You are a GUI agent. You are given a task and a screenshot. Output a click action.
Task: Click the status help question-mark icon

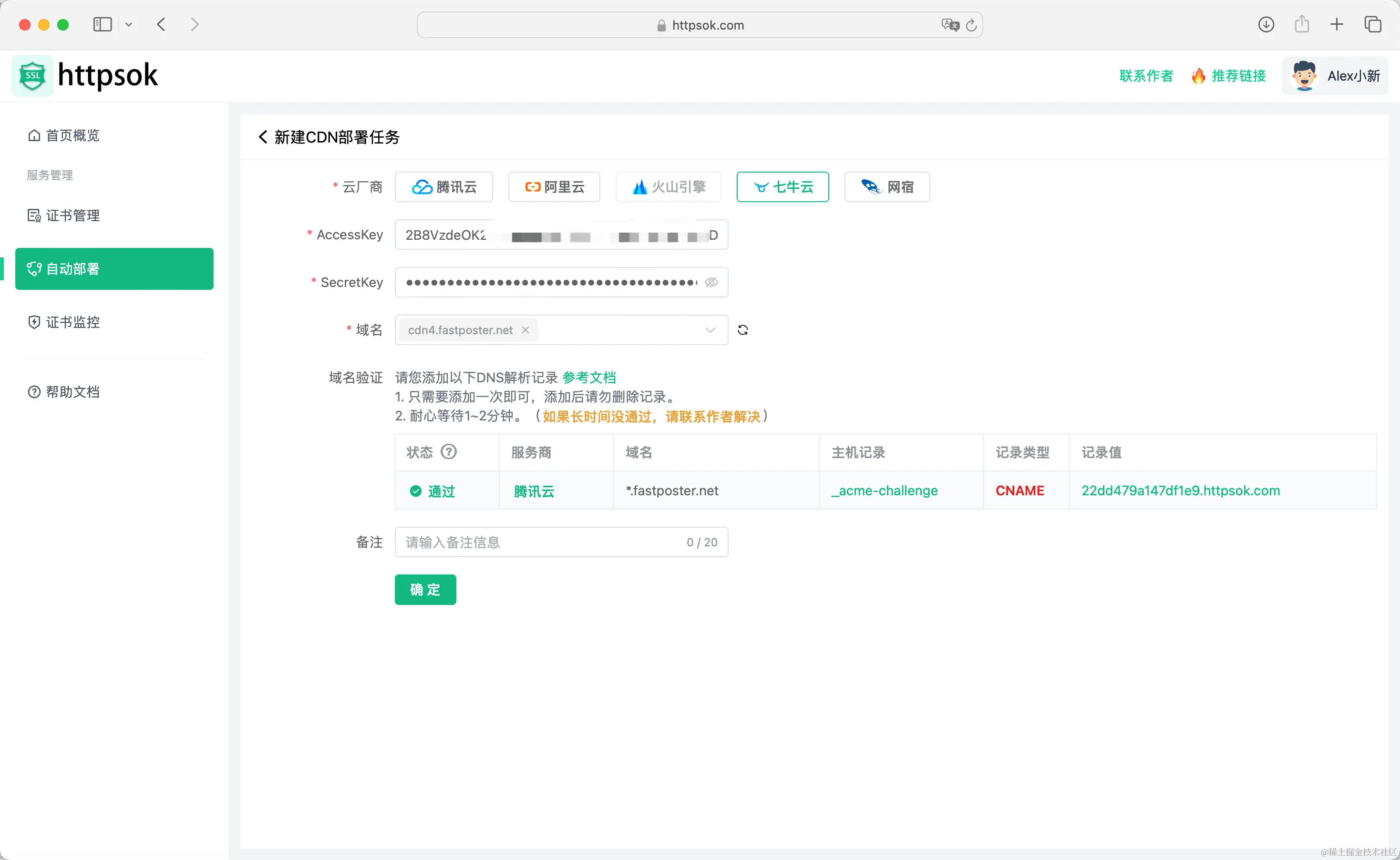pos(449,452)
